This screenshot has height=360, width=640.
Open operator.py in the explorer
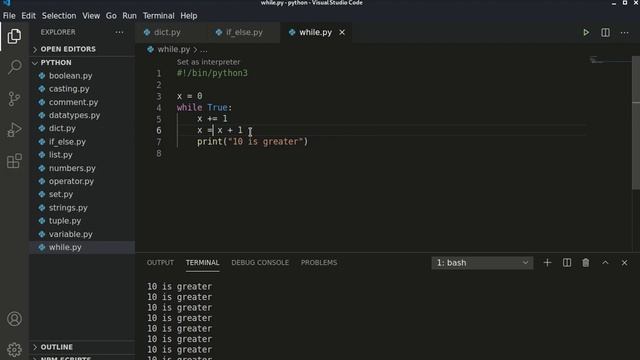[82, 181]
